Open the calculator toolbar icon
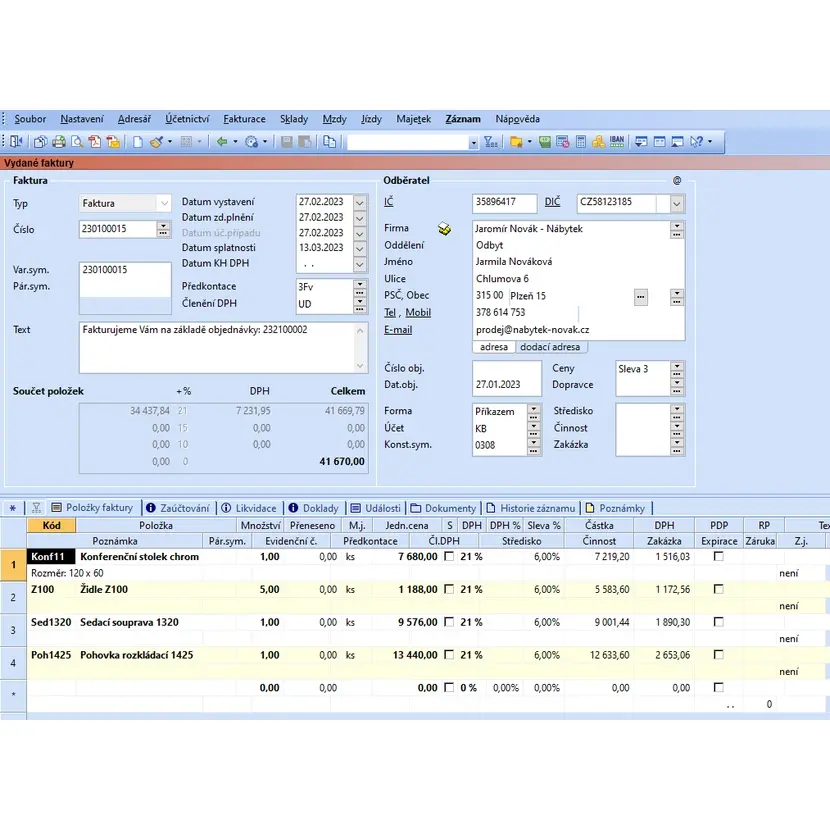This screenshot has height=830, width=830. 581,142
